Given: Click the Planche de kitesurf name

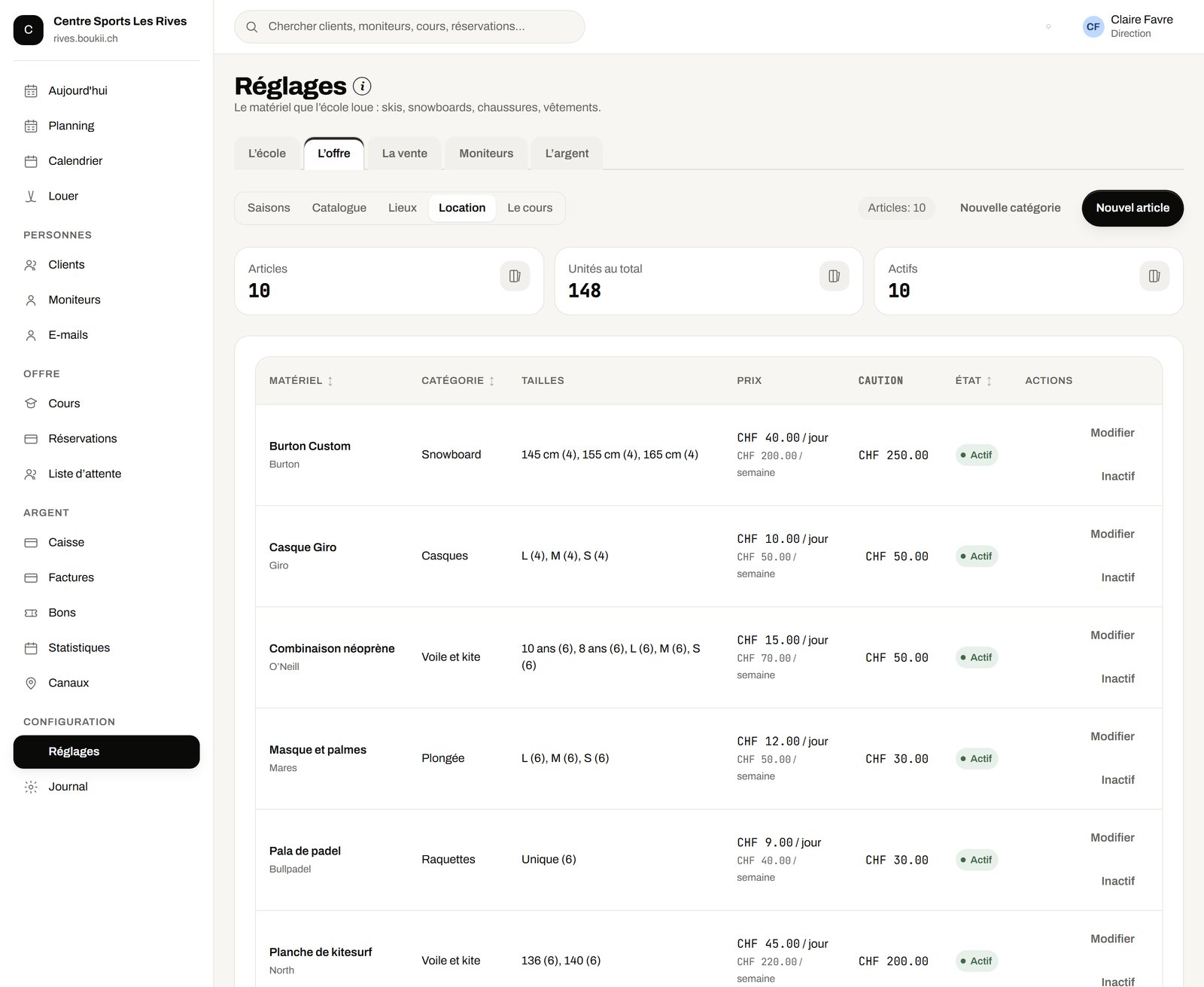Looking at the screenshot, I should click(321, 952).
